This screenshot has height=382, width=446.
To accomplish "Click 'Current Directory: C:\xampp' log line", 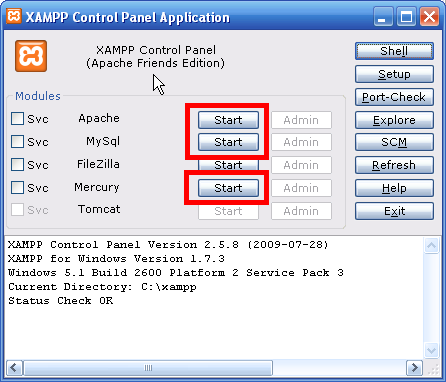I will [102, 287].
